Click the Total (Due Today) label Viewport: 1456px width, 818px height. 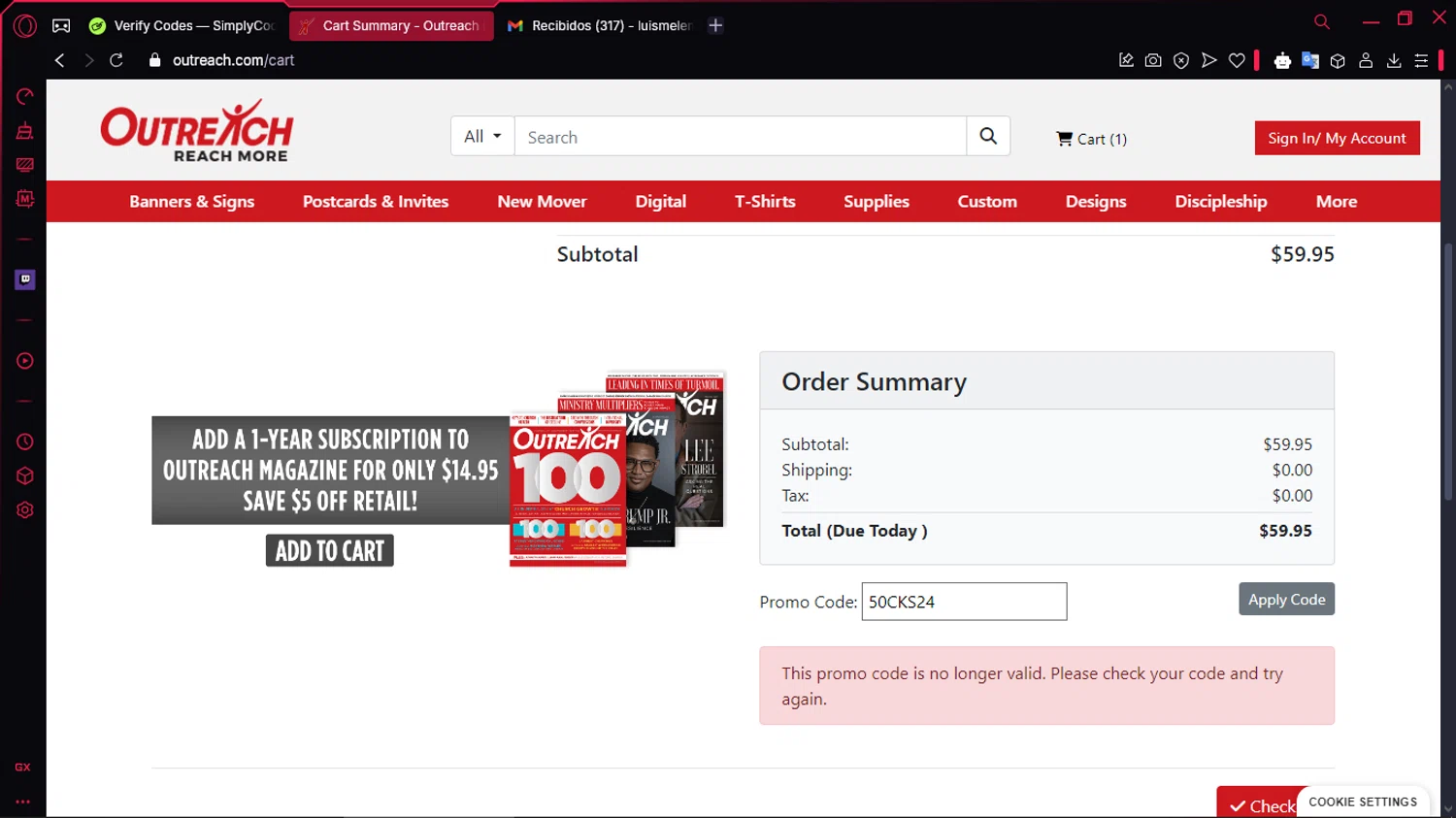point(854,531)
